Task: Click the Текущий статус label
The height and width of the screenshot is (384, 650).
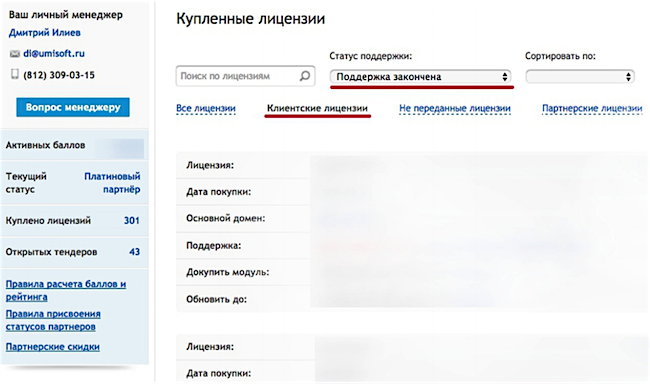Action: click(x=26, y=183)
